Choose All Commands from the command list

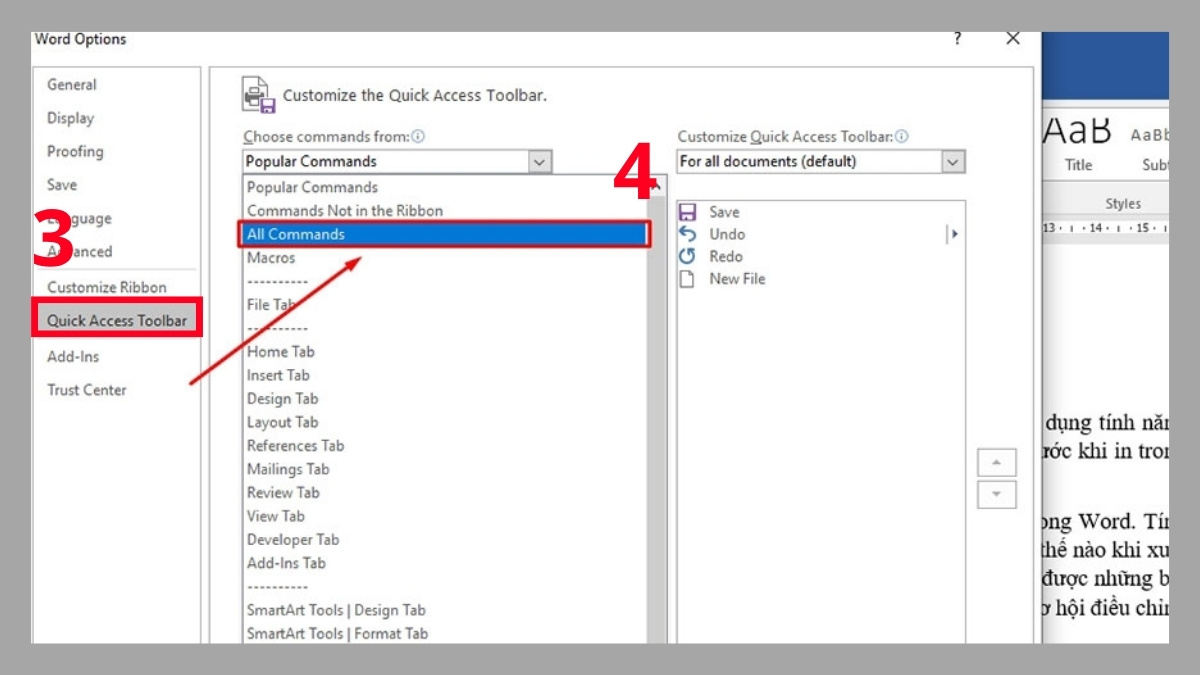pos(300,234)
